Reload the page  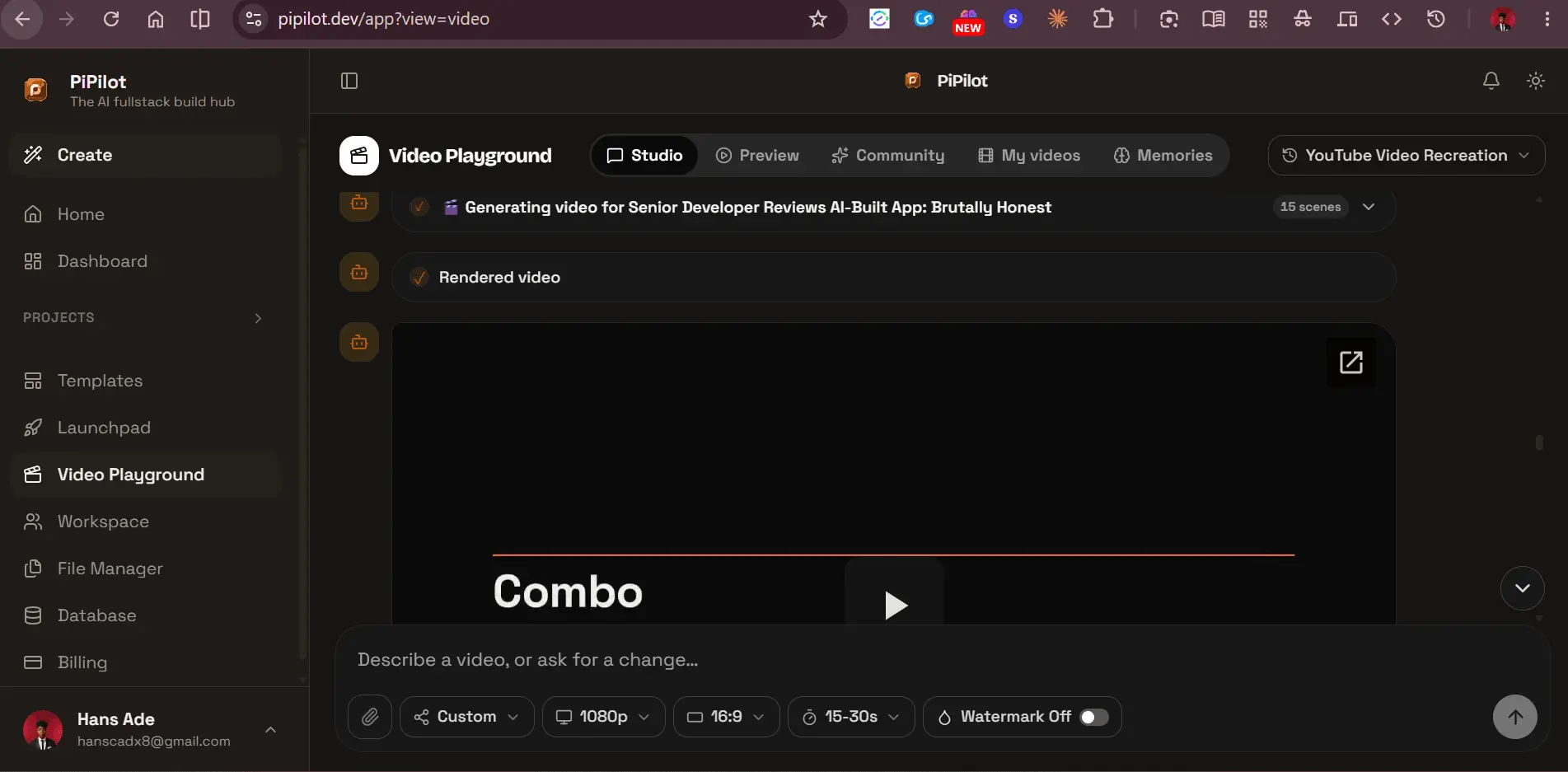[x=111, y=19]
